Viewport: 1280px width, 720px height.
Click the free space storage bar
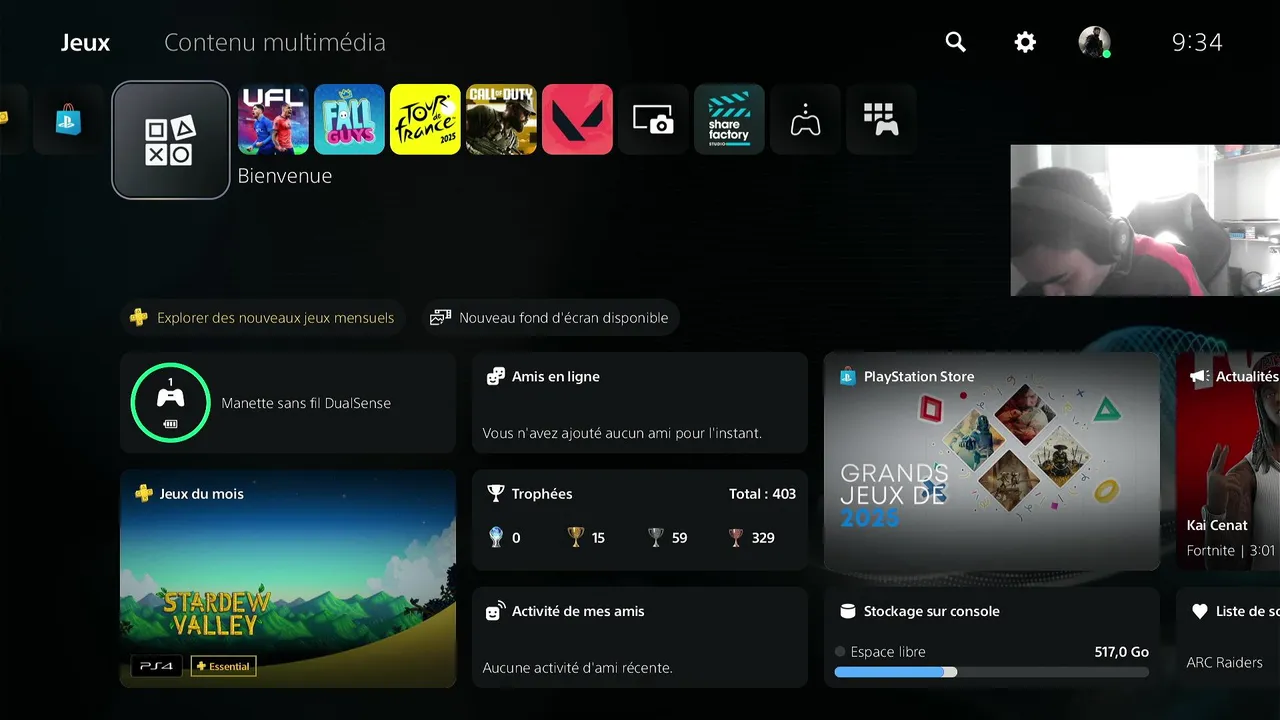pos(992,672)
